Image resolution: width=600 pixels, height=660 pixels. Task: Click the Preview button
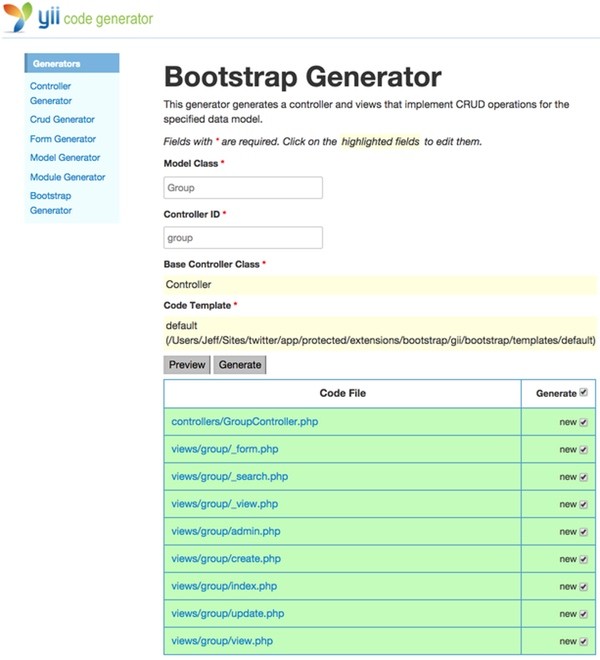187,365
